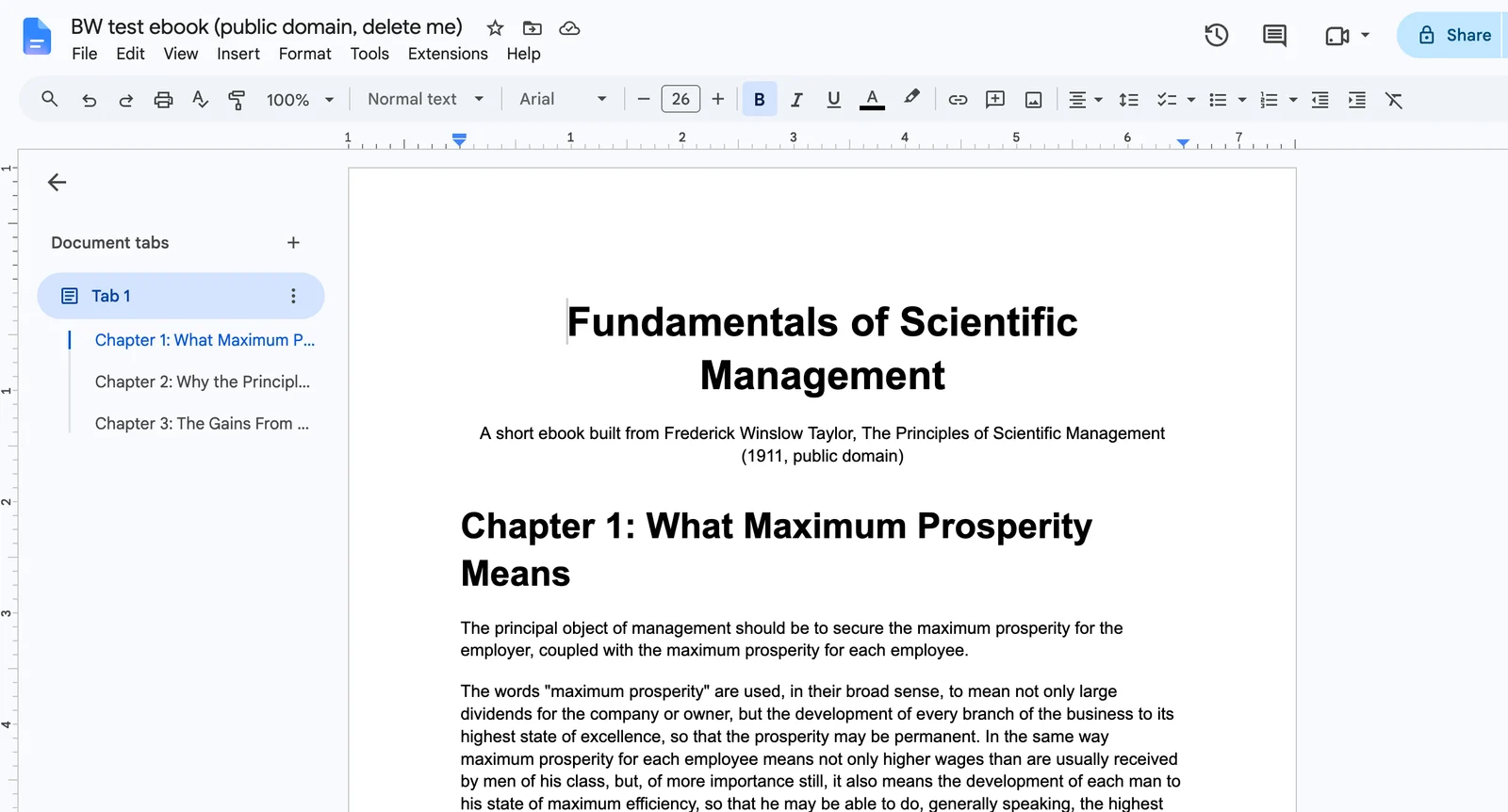This screenshot has width=1508, height=812.
Task: Toggle italic formatting
Action: 796,100
